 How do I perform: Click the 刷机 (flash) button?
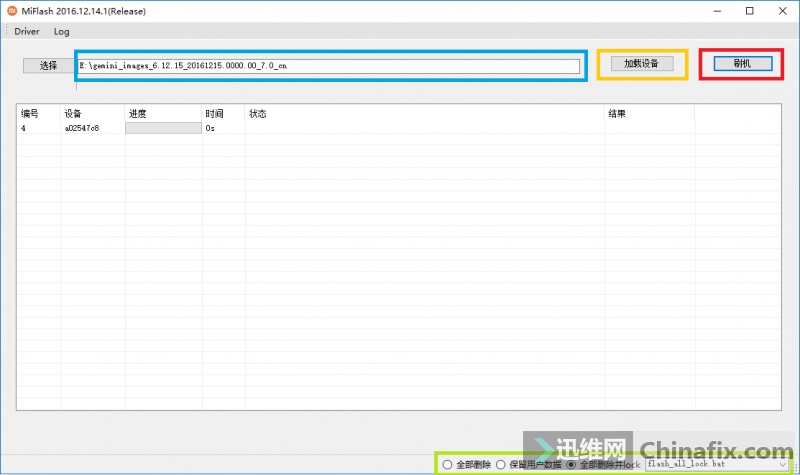(x=742, y=64)
